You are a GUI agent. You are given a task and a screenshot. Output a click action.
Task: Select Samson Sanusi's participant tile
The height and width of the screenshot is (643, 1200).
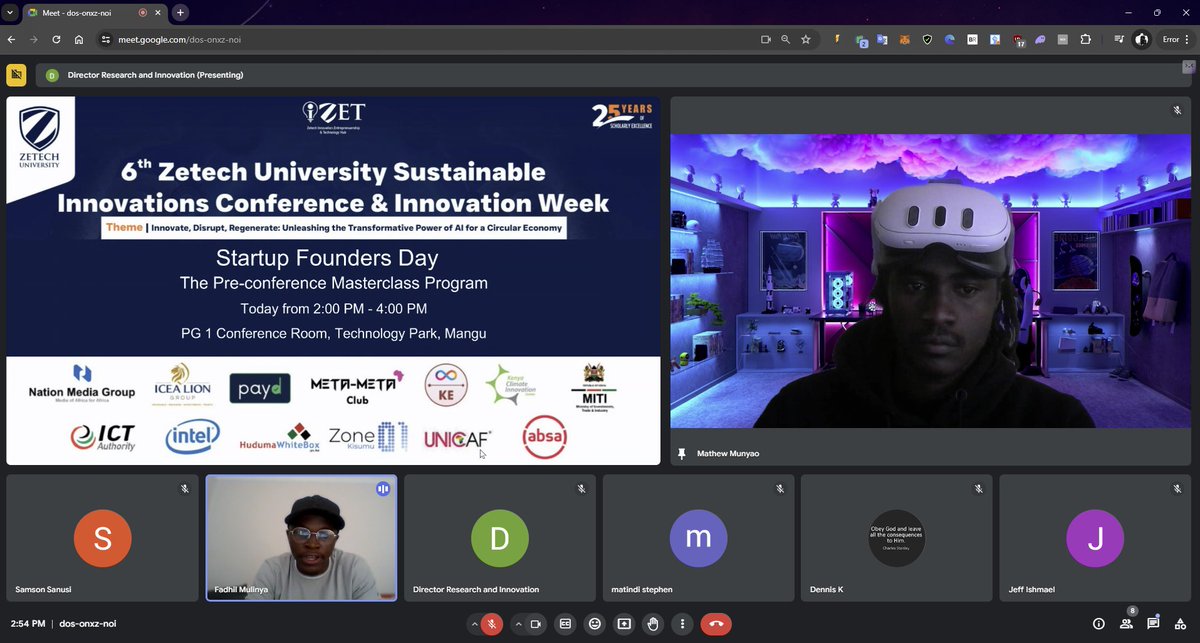(x=102, y=538)
